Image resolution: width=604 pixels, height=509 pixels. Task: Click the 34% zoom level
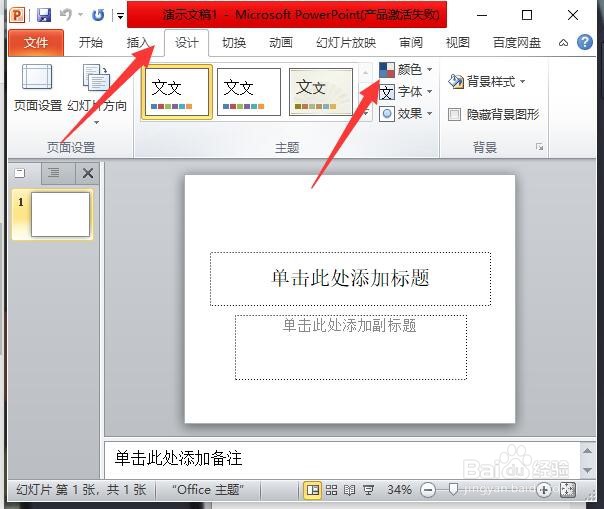pos(399,490)
